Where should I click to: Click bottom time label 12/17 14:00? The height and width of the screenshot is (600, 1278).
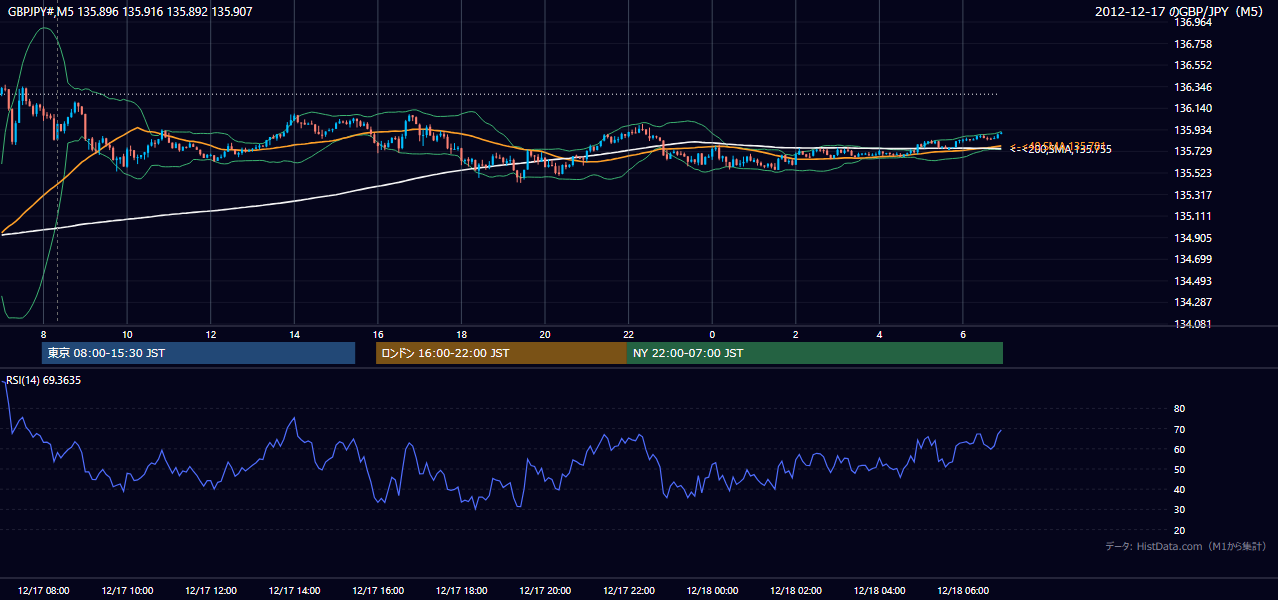click(294, 591)
